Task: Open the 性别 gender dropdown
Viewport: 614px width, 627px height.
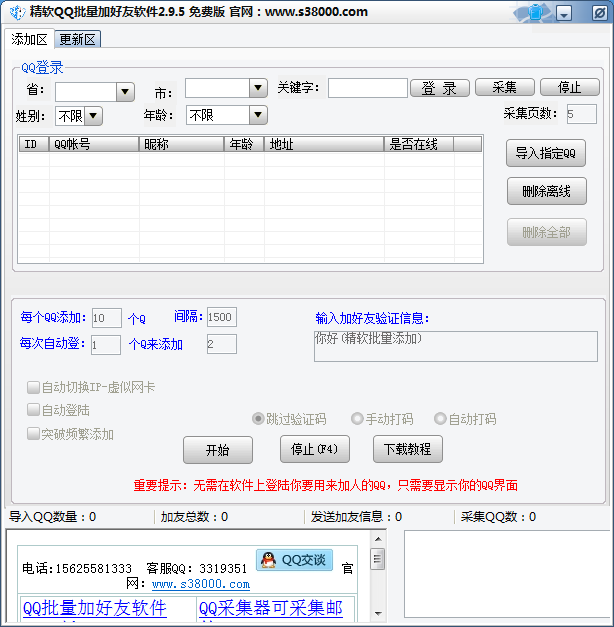Action: tap(93, 116)
